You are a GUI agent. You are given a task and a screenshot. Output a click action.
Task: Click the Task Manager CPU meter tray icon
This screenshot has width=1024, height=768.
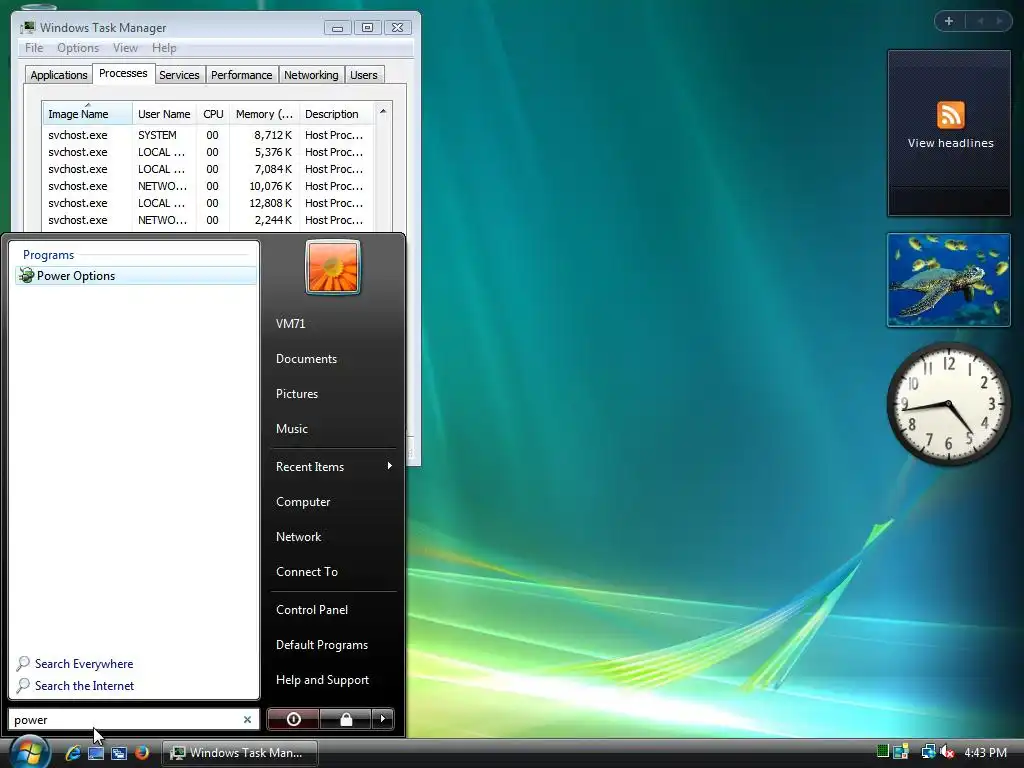point(883,752)
